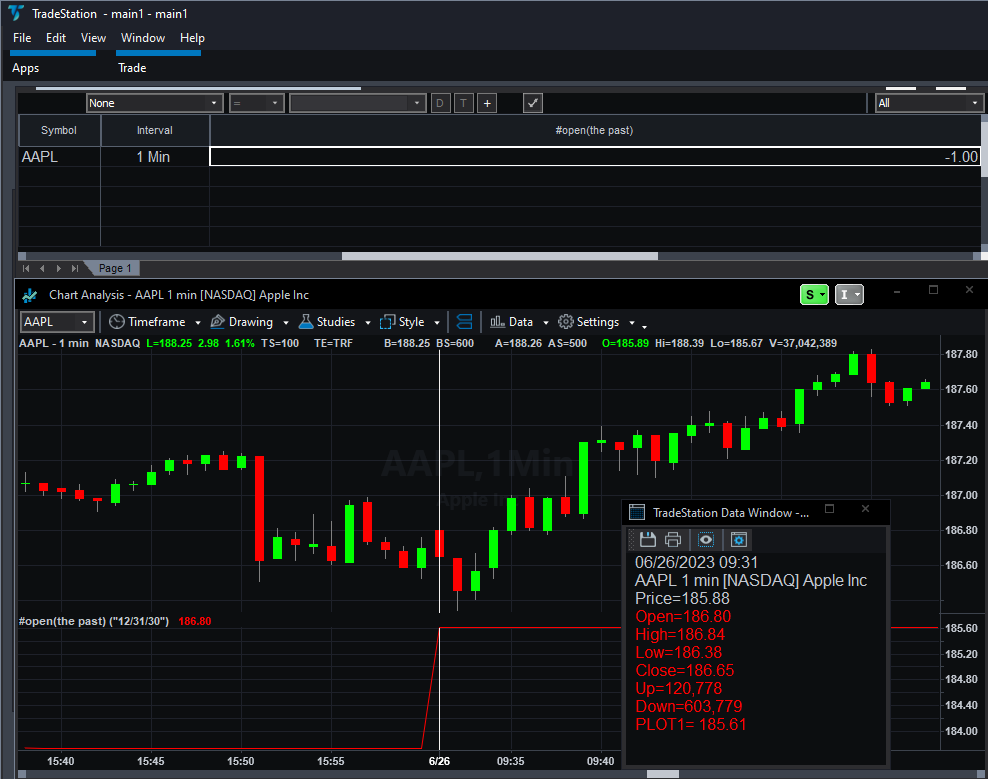Screen dimensions: 988x779
Task: Click the plus add filter button
Action: [487, 103]
